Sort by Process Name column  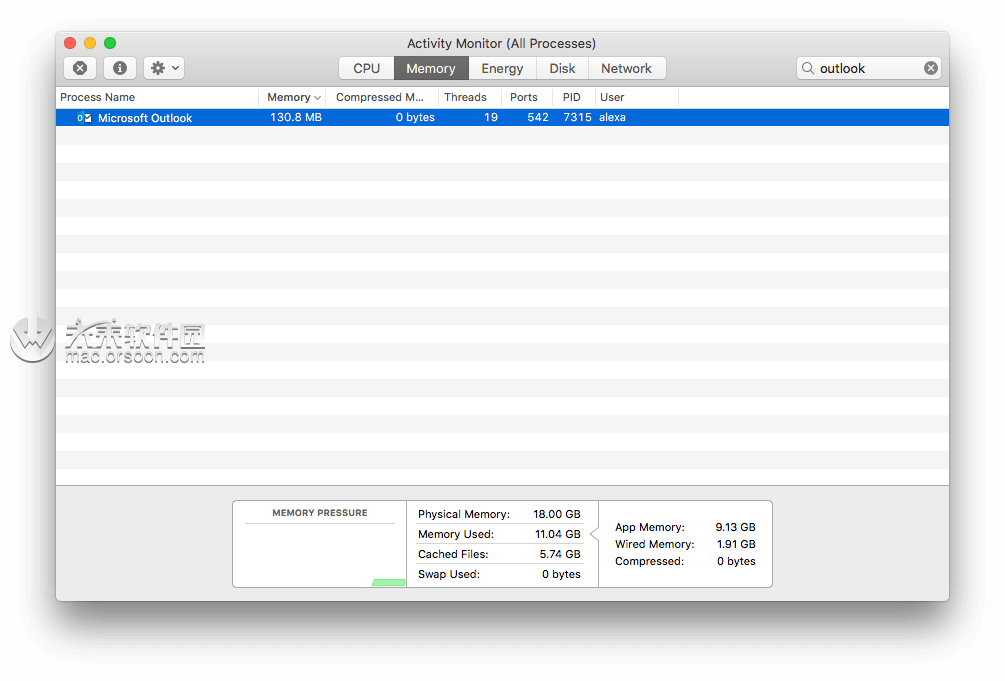pyautogui.click(x=157, y=97)
